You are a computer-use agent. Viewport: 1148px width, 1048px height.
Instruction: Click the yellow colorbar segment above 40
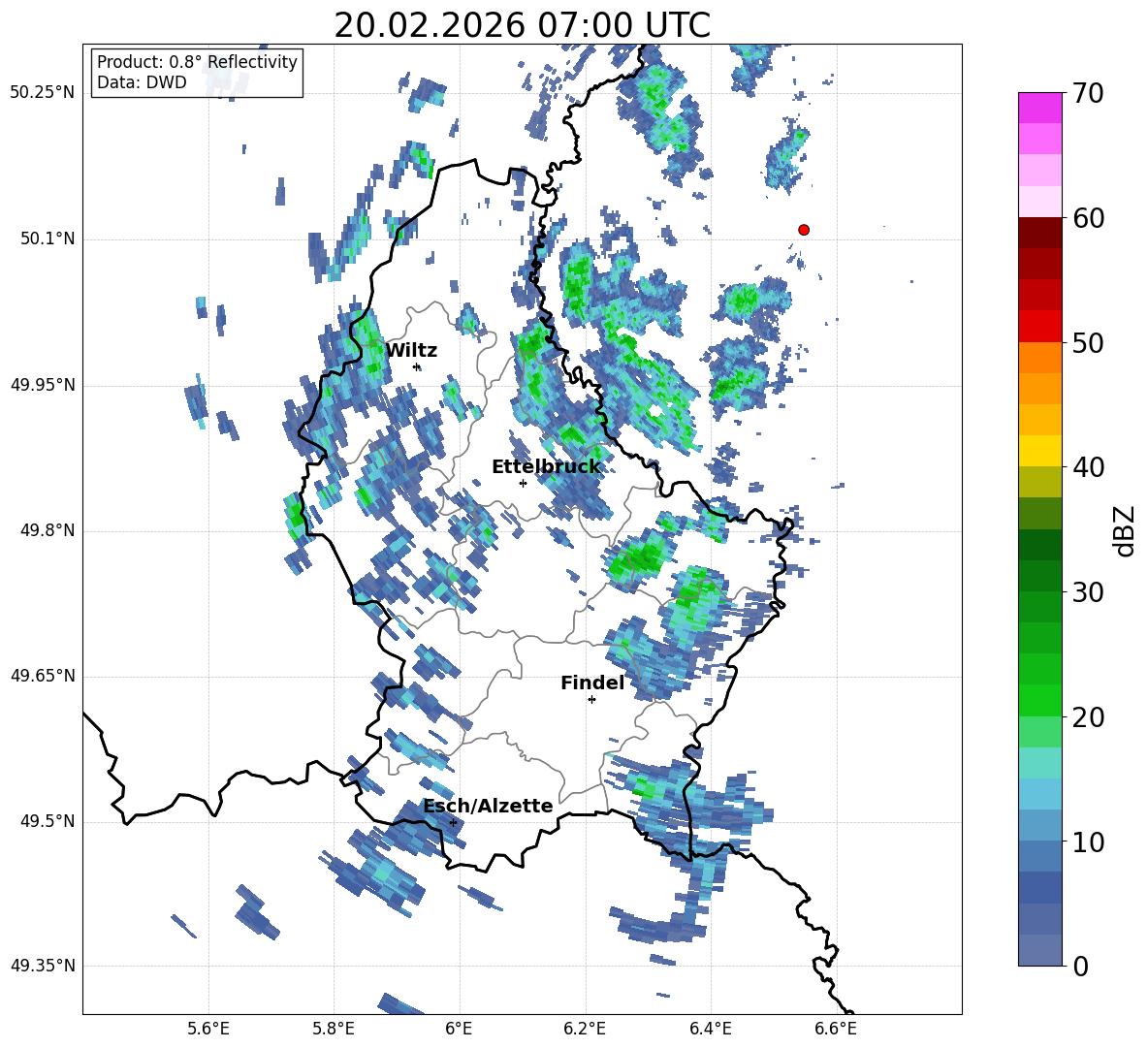click(x=1039, y=451)
